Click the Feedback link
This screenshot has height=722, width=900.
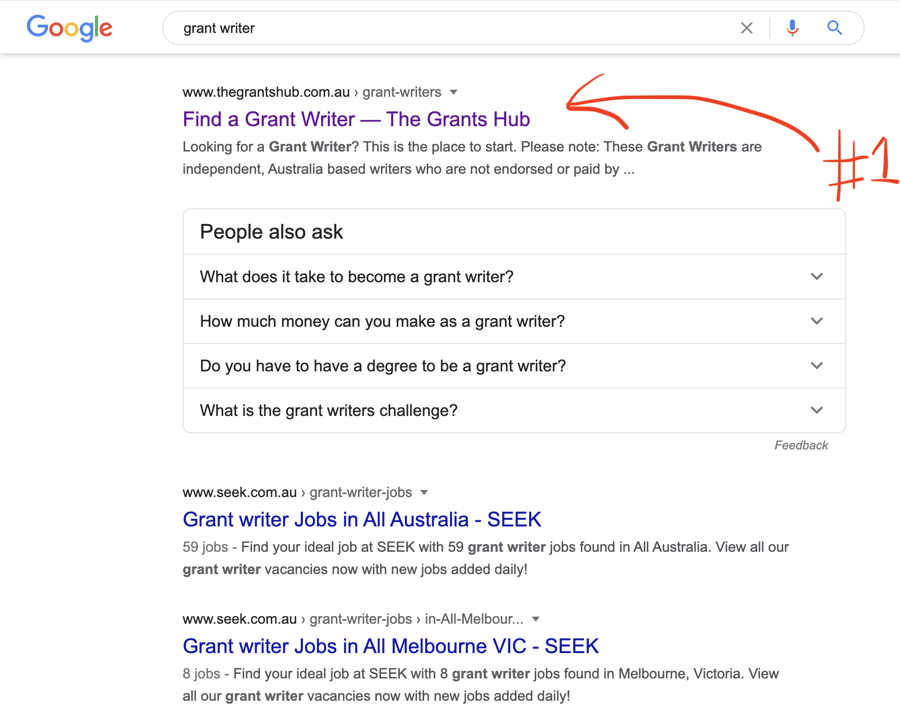pyautogui.click(x=801, y=445)
